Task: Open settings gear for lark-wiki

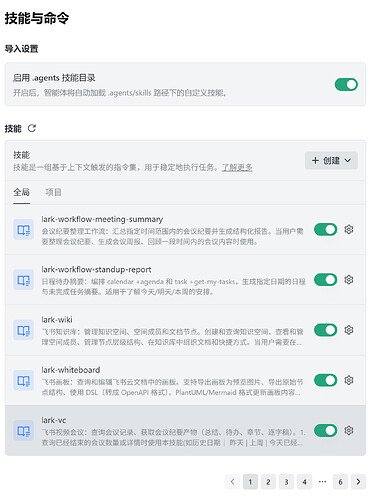Action: (x=349, y=330)
